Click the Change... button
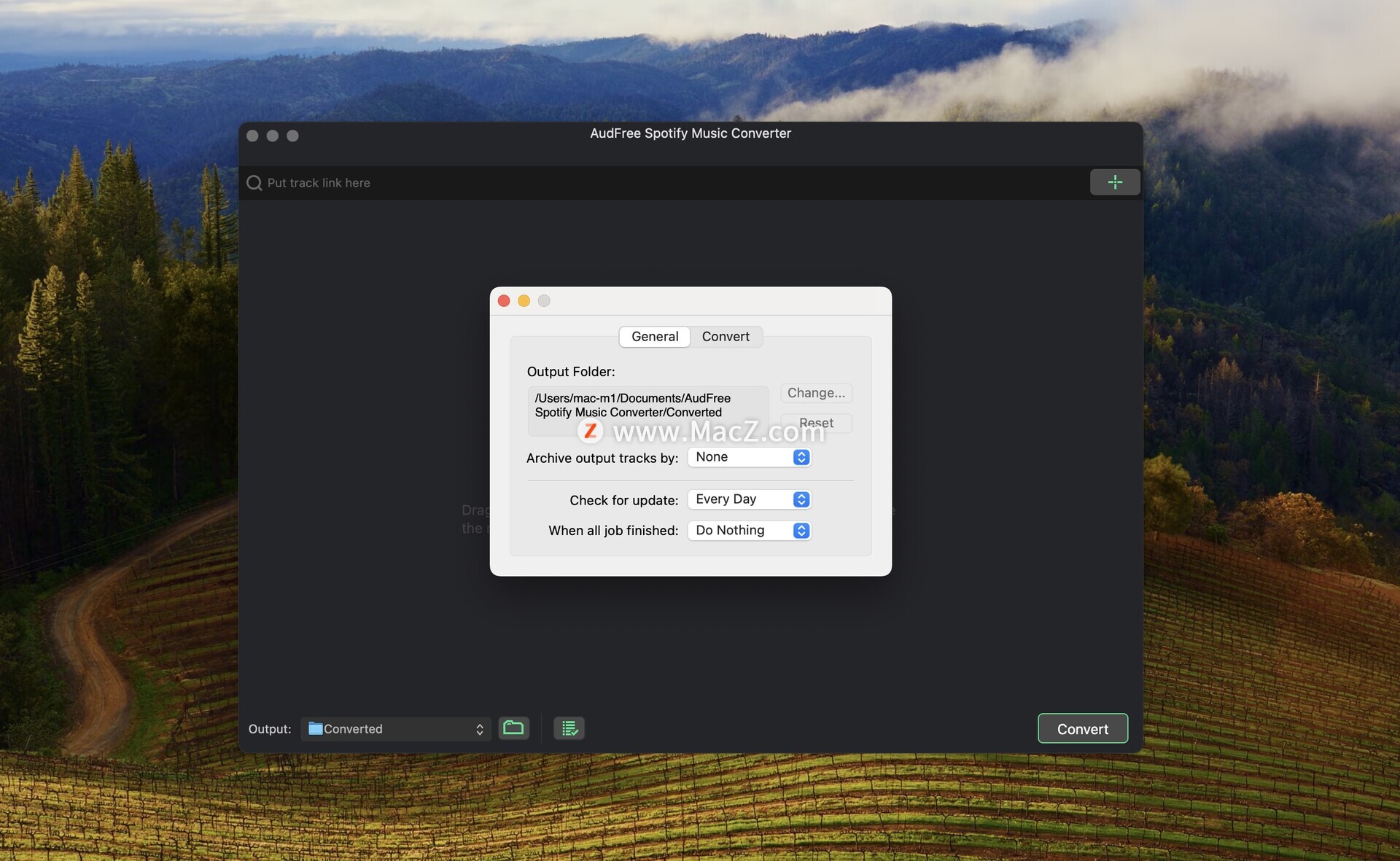Image resolution: width=1400 pixels, height=861 pixels. [x=816, y=393]
